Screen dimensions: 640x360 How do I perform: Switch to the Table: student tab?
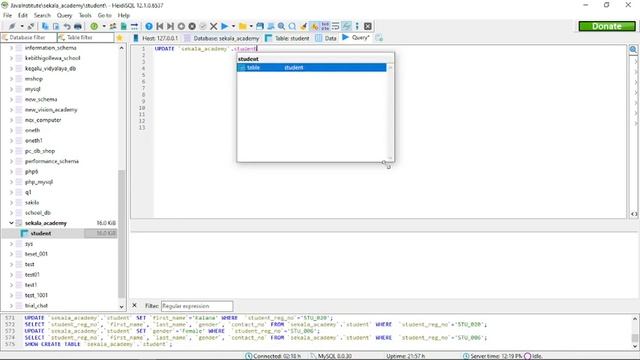287,38
